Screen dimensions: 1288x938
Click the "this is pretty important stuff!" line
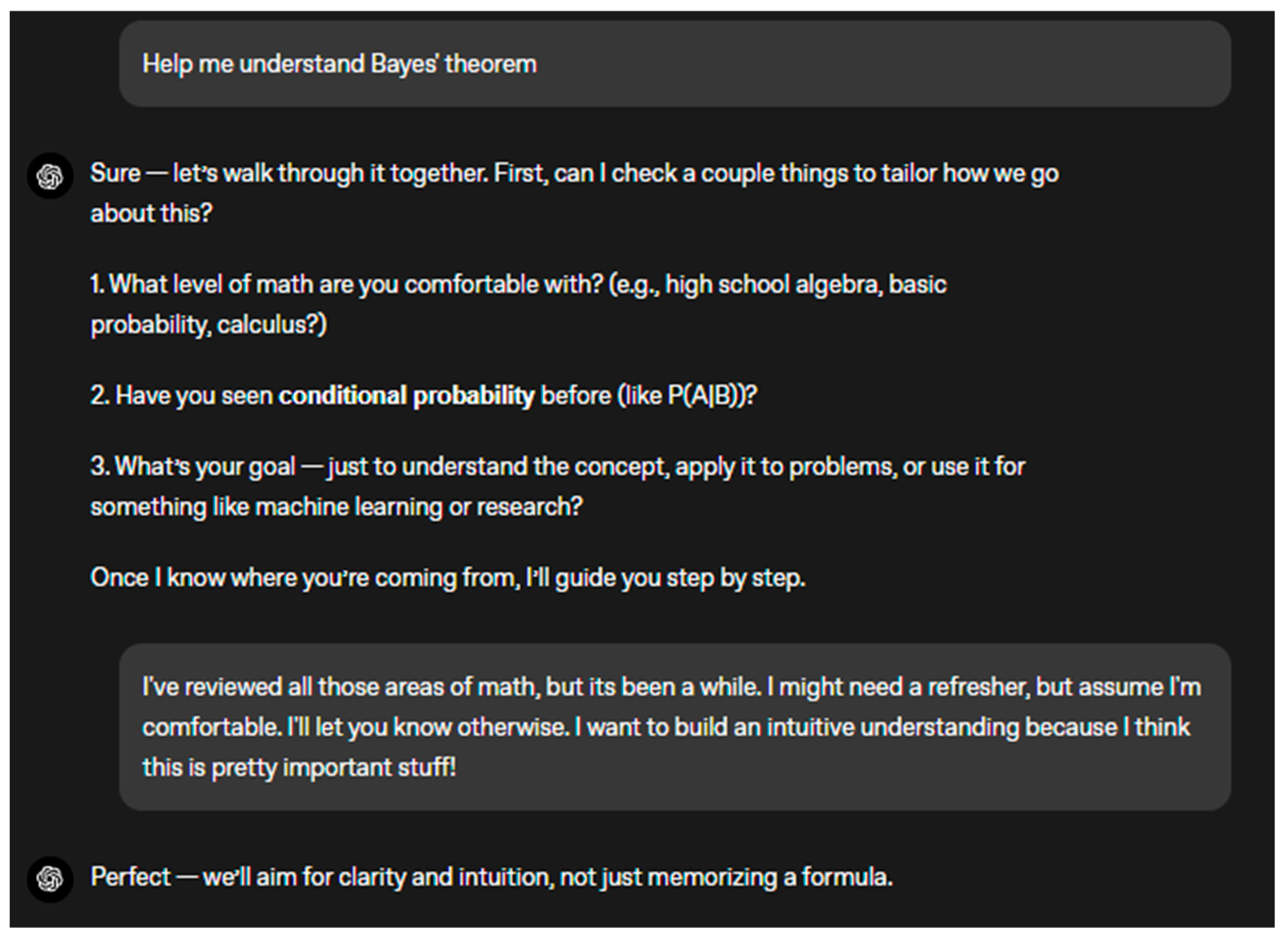click(299, 768)
